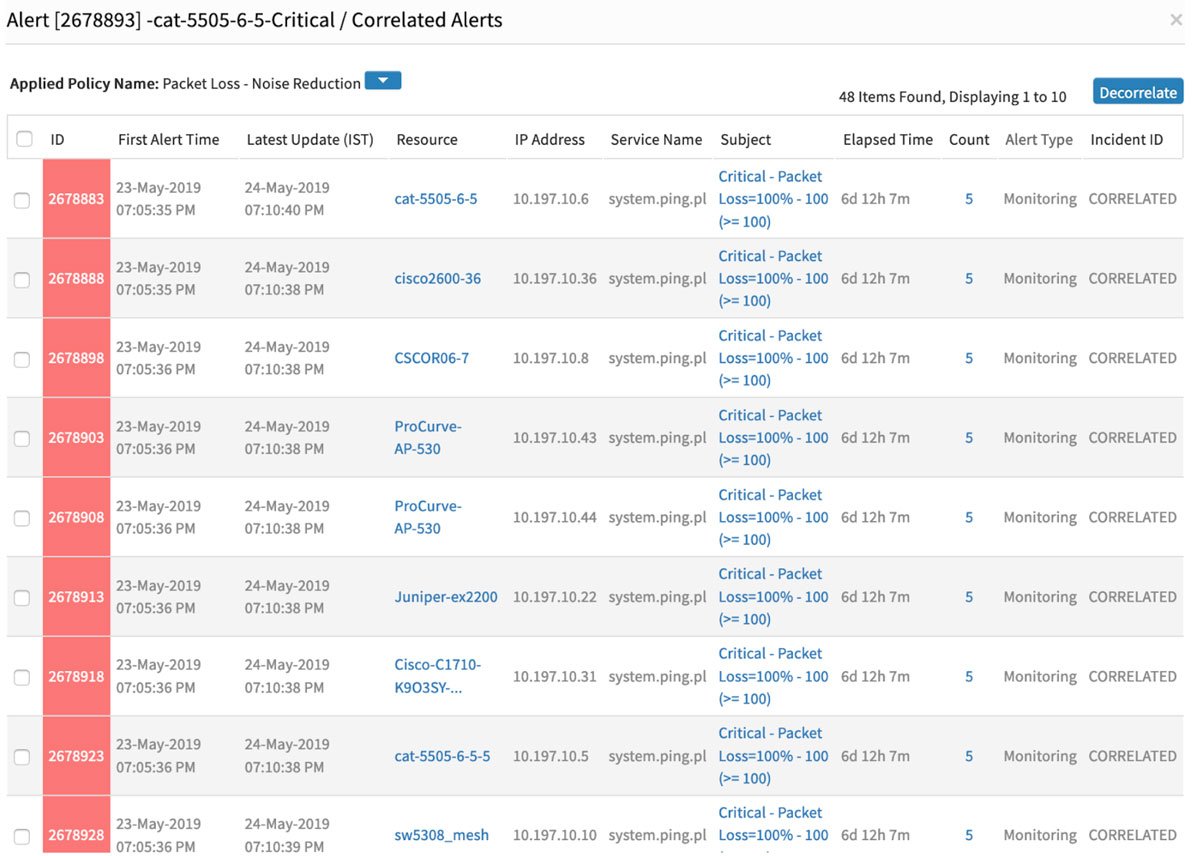This screenshot has width=1200, height=856.
Task: Open the Juniper-ex2200 resource link
Action: pyautogui.click(x=446, y=597)
